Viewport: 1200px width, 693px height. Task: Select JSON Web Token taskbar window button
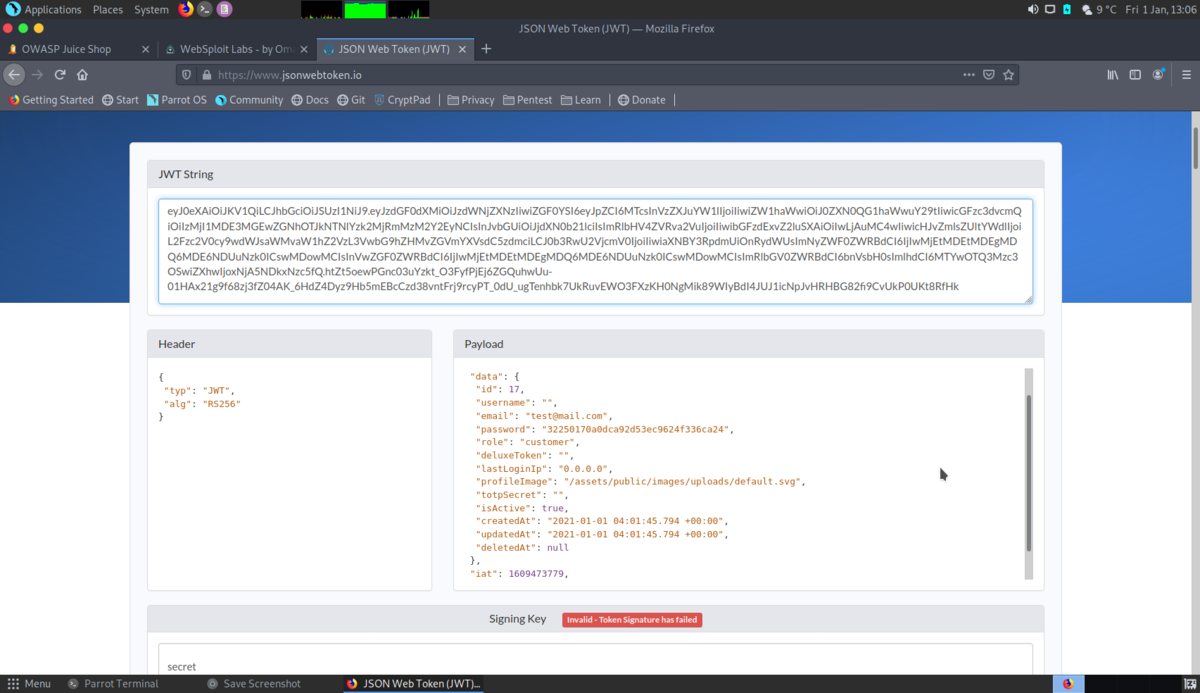coord(413,684)
